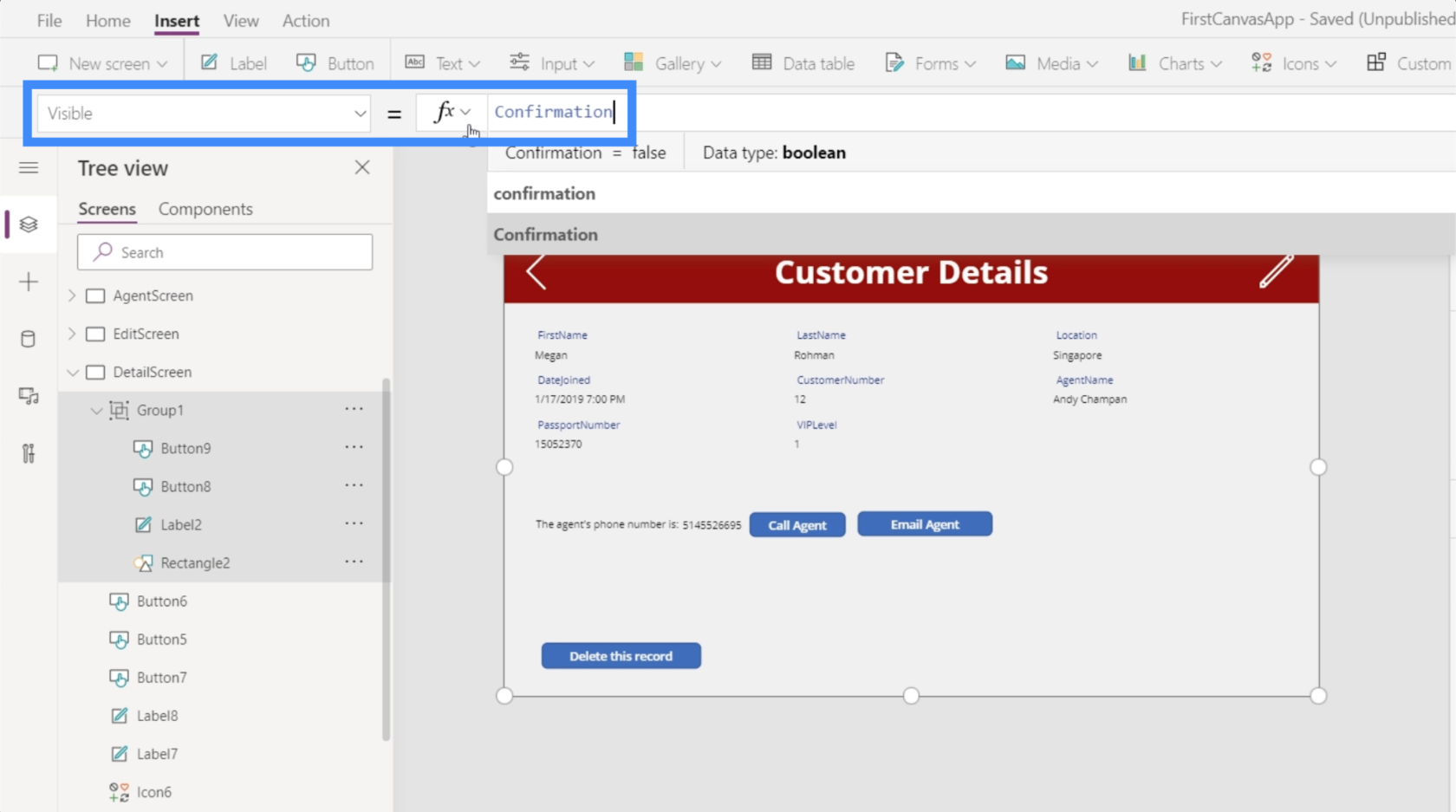Open Tree view layers icon
Screen dimensions: 1456x812
point(29,224)
